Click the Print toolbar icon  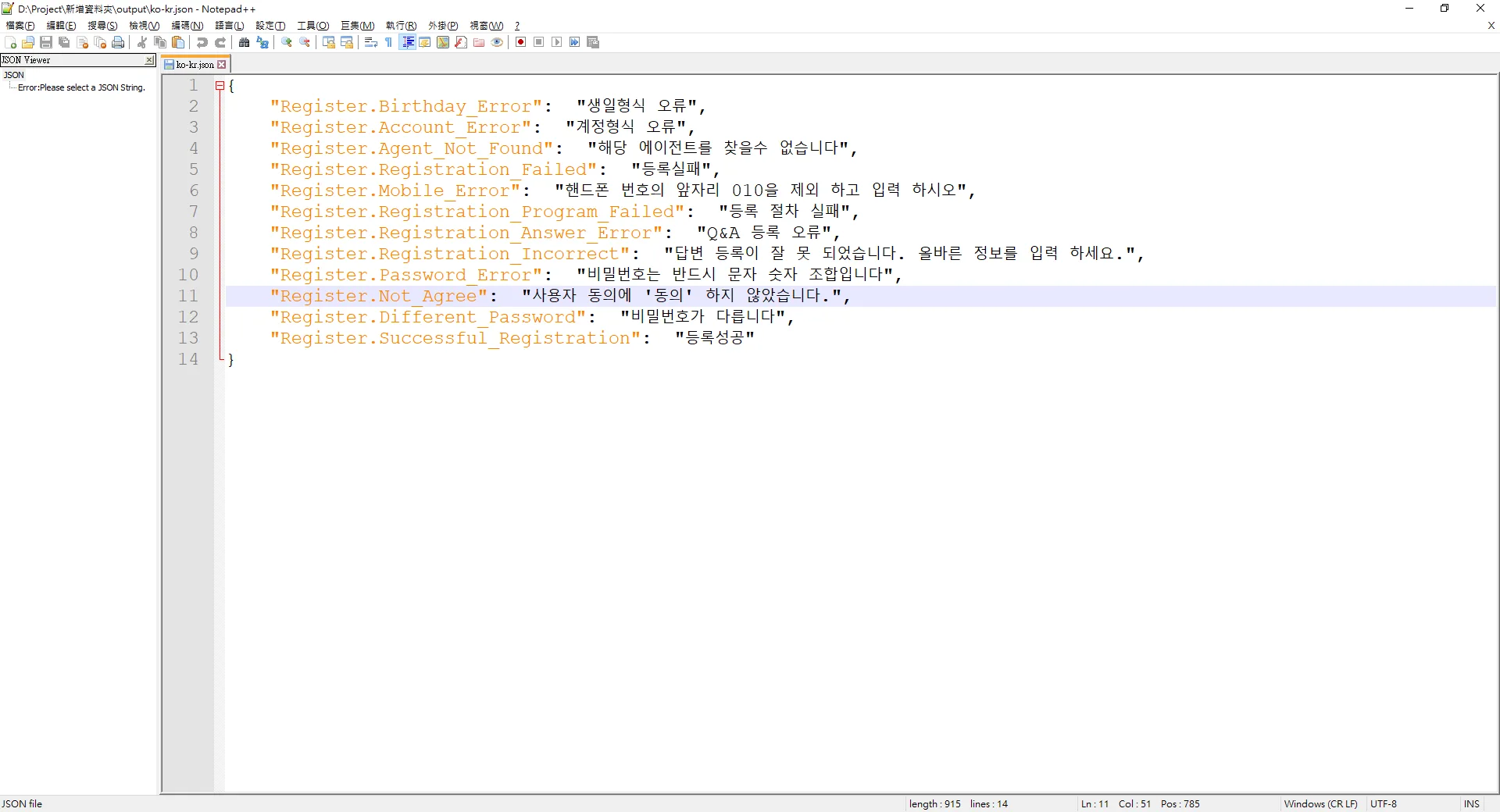tap(118, 42)
